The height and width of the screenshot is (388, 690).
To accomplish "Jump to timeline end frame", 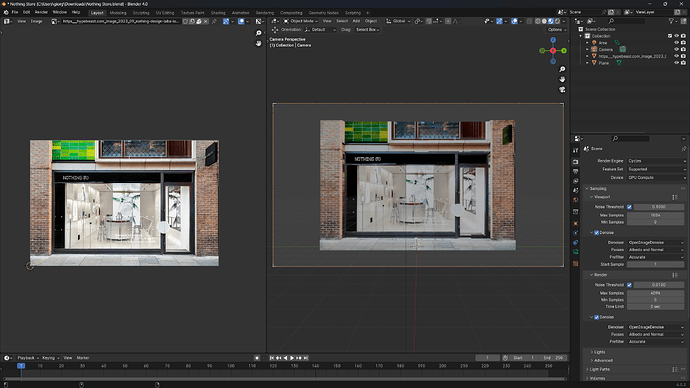I will coord(306,358).
